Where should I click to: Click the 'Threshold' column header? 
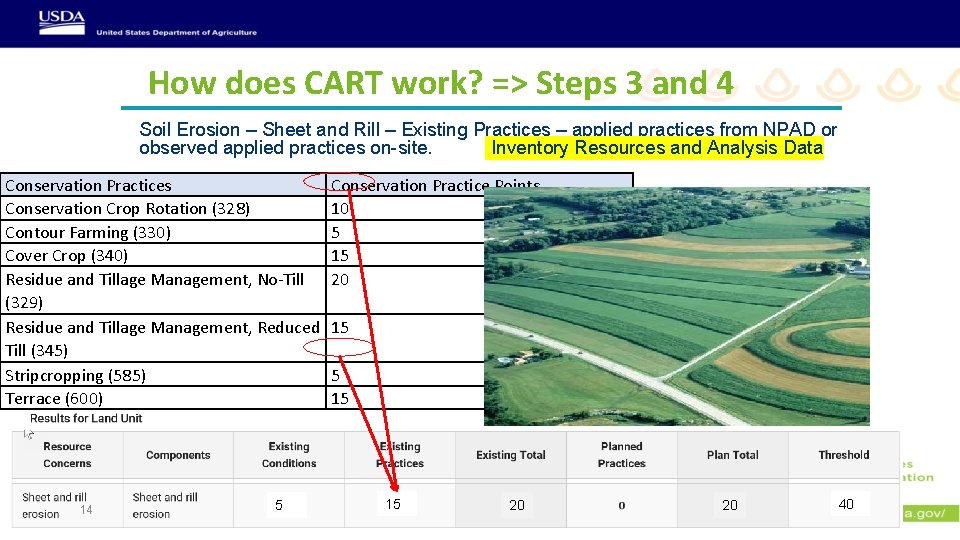[x=844, y=455]
